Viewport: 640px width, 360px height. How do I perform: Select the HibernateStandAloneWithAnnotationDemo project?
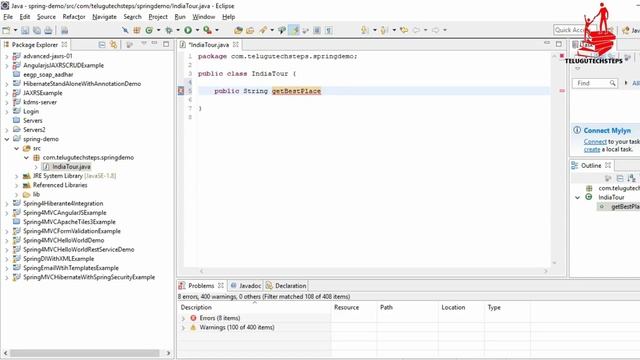point(82,84)
